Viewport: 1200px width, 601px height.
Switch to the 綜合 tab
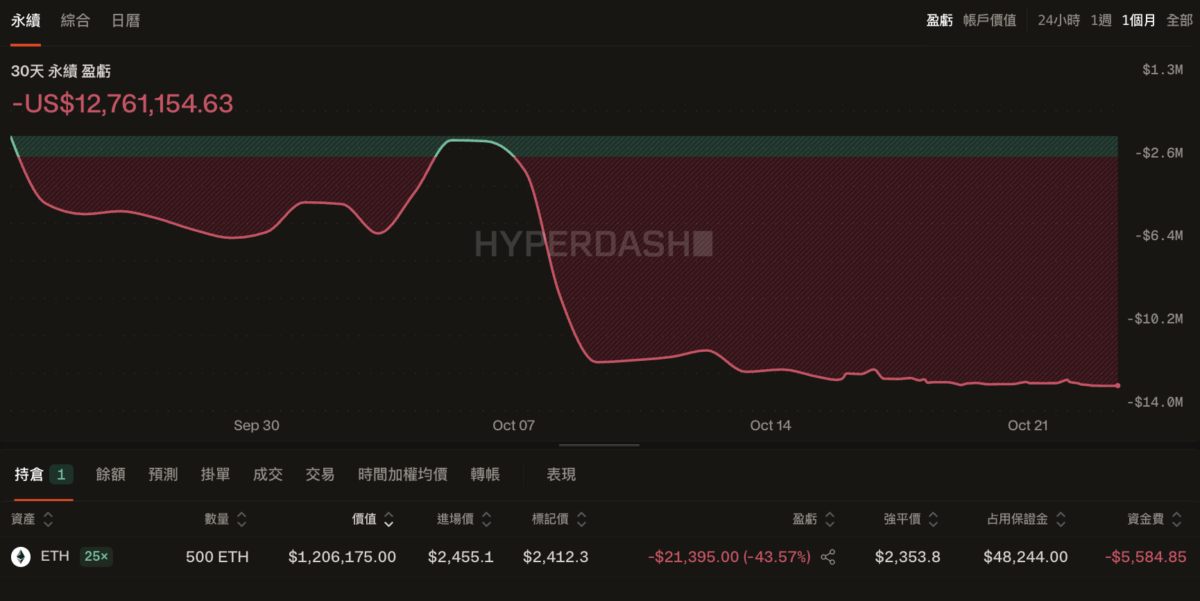[x=75, y=20]
